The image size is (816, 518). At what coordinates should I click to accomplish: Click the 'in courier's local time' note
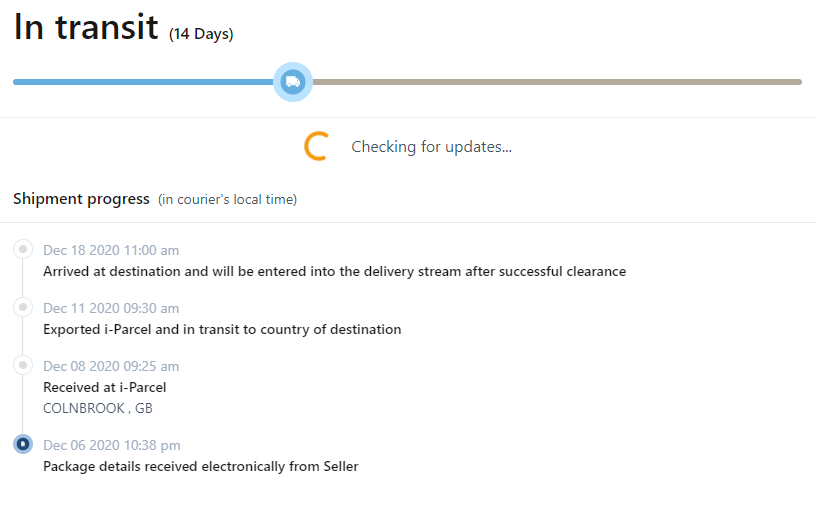pyautogui.click(x=227, y=199)
